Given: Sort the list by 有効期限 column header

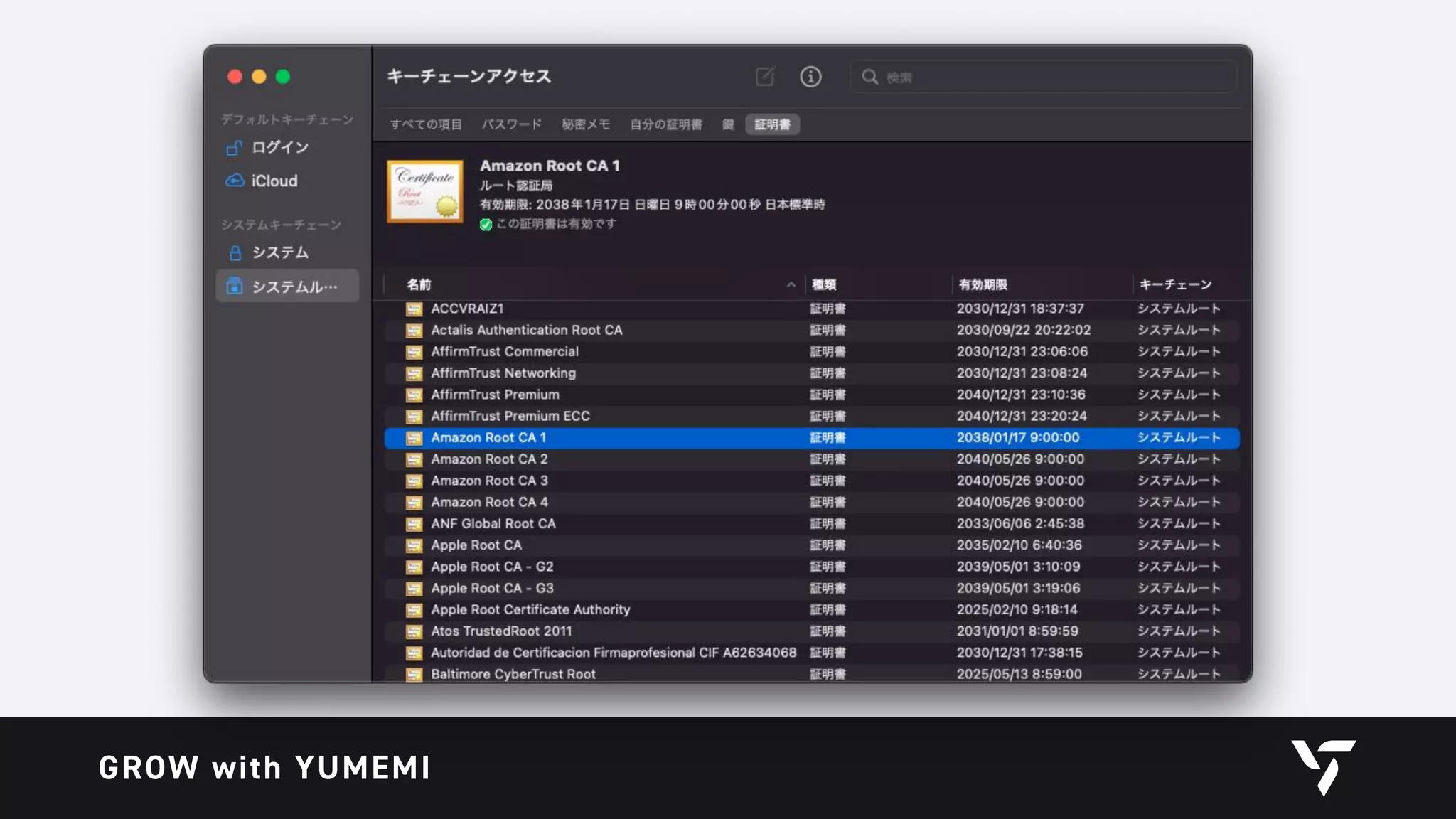Looking at the screenshot, I should 983,284.
